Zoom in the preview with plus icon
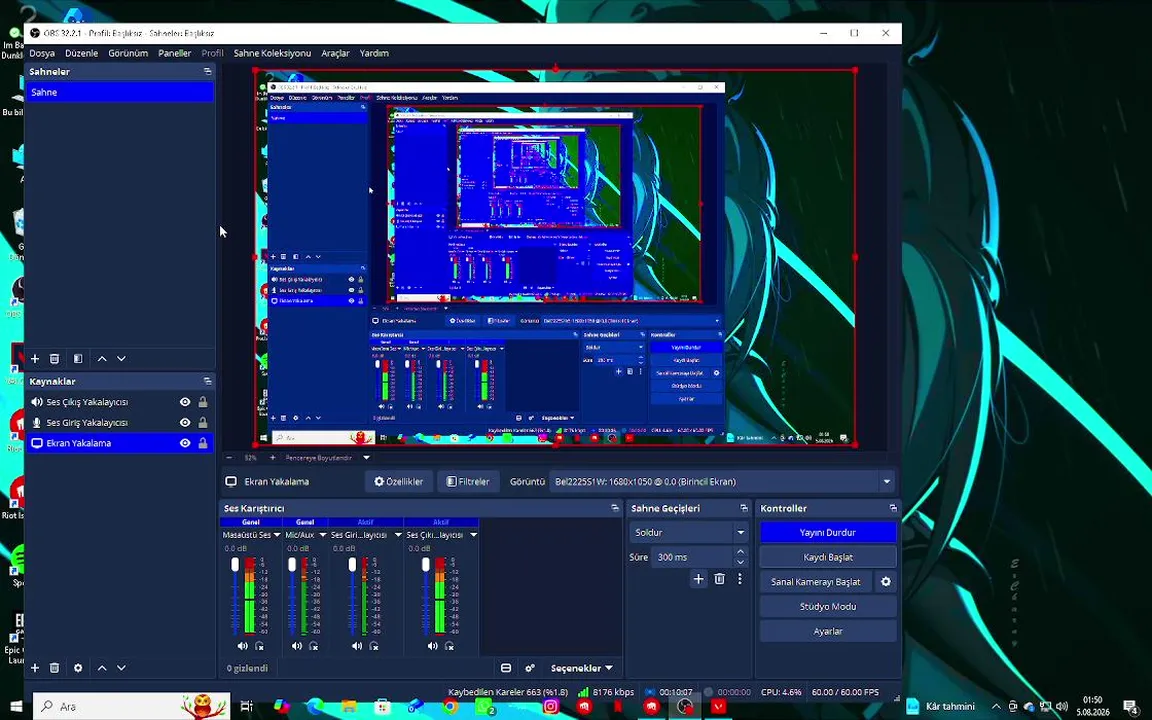 [x=273, y=458]
